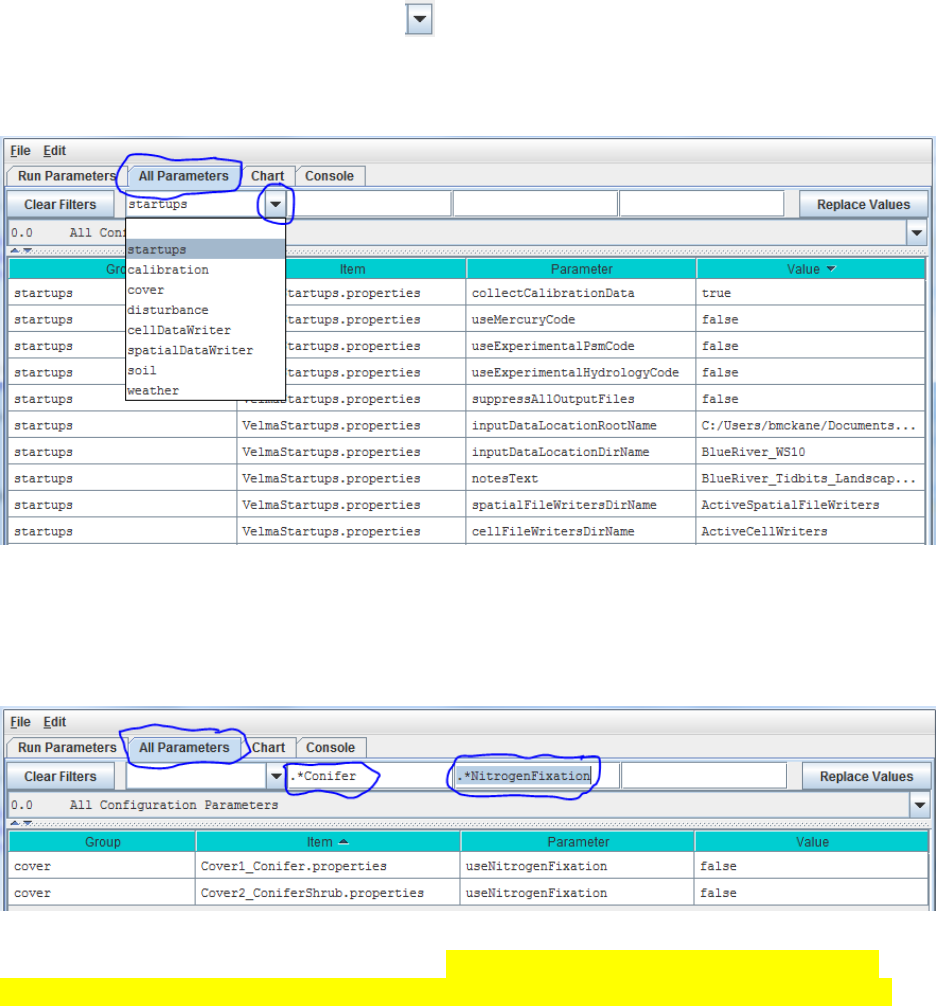Expand the configuration dropdown arrow in upper window
This screenshot has width=936, height=1006.
tap(917, 233)
